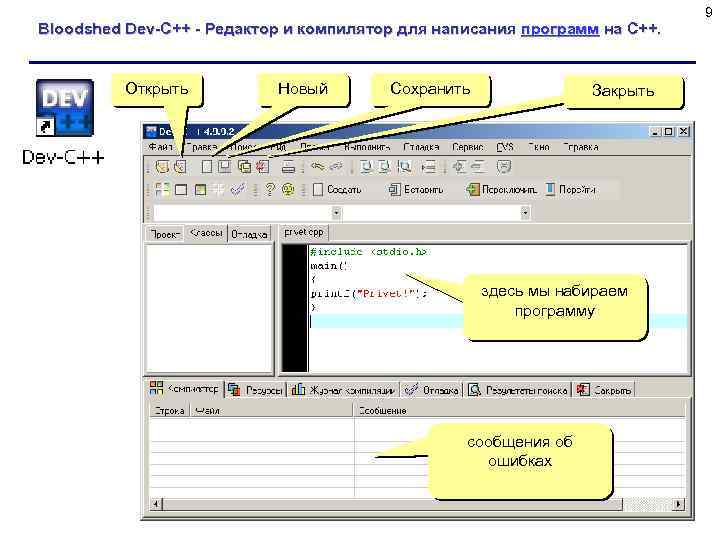Click the Redo arrow icon
Screen dimensions: 720x540
click(x=336, y=167)
